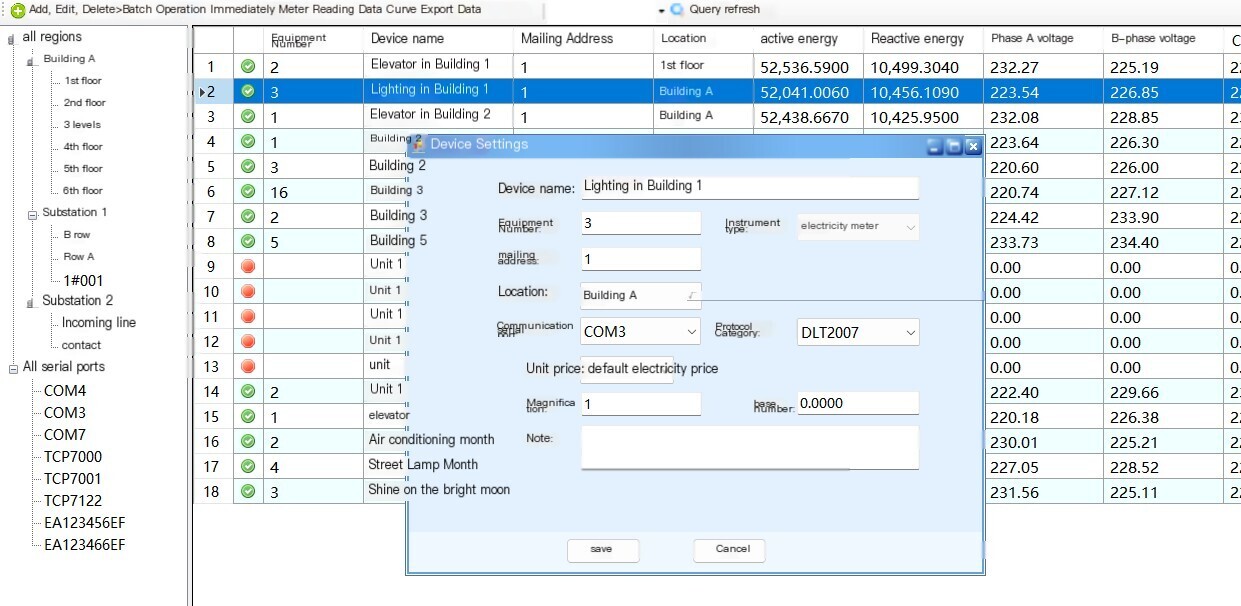Select the Incoming line tree item
The height and width of the screenshot is (606, 1241).
(x=99, y=323)
